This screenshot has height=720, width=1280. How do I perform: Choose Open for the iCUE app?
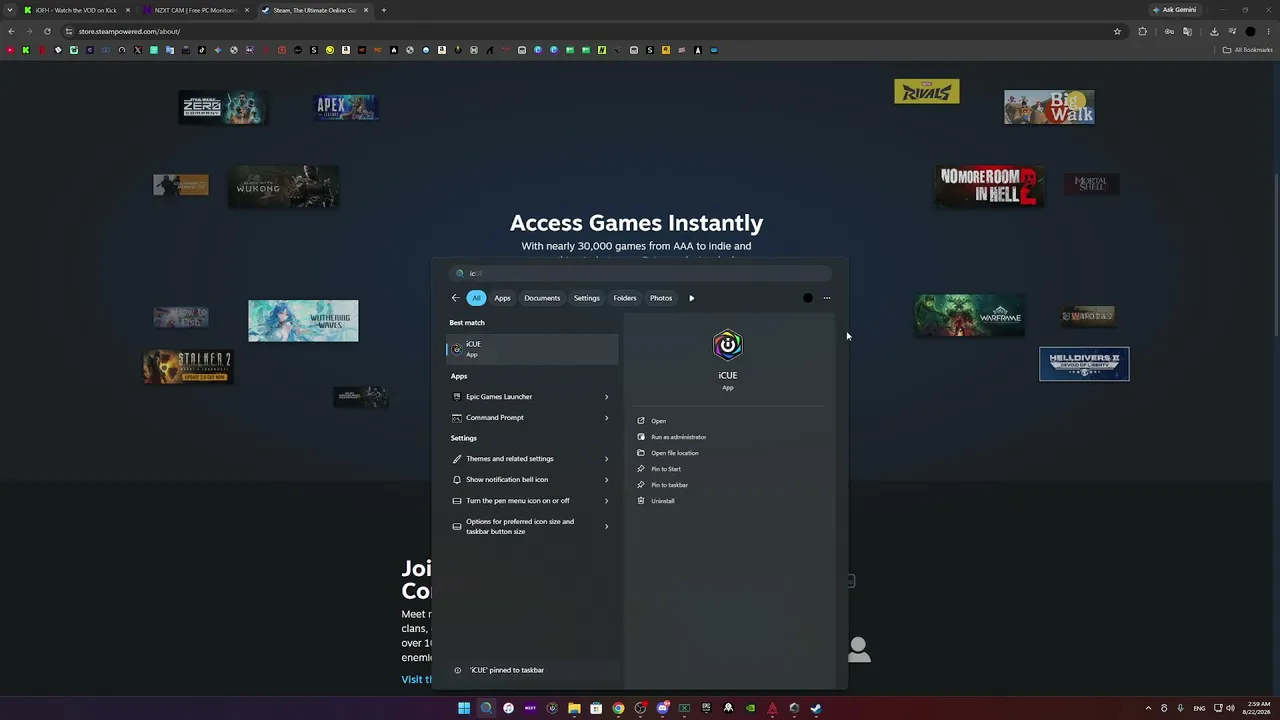(657, 421)
